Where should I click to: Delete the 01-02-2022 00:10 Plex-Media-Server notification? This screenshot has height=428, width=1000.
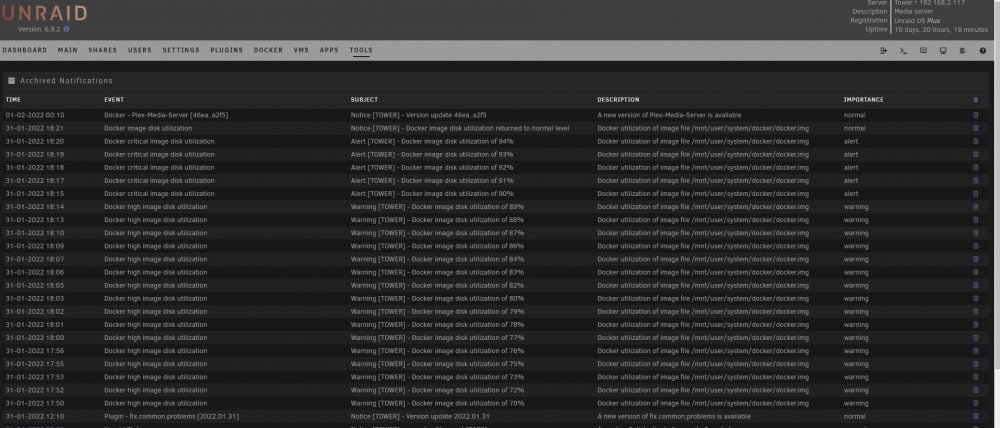click(975, 115)
